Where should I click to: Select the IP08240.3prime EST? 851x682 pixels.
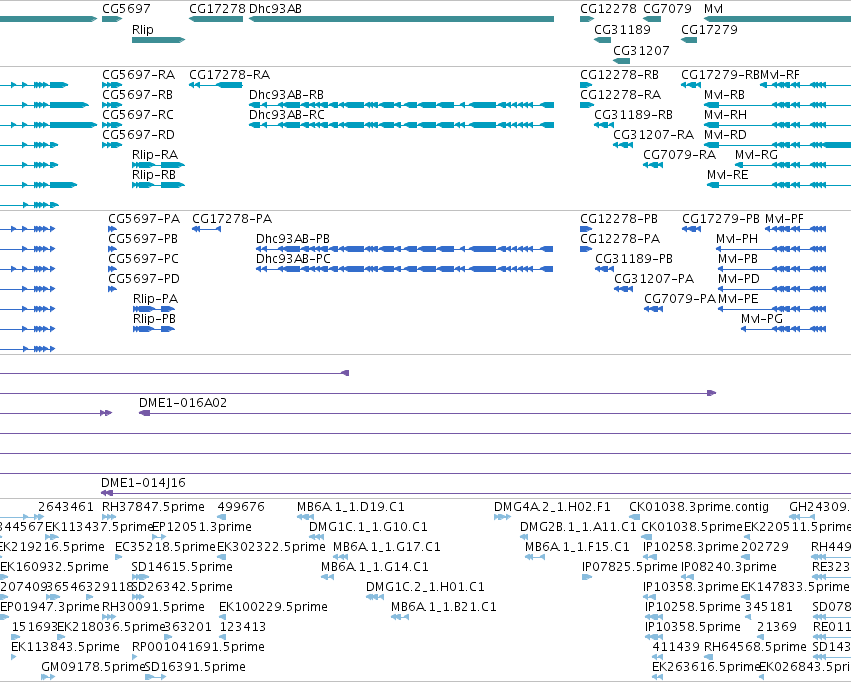pos(688,577)
